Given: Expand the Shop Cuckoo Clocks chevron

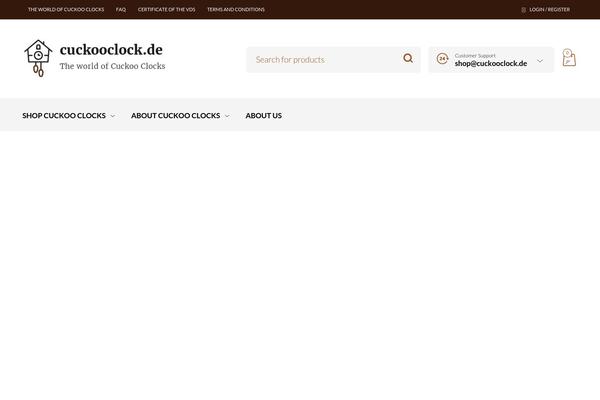Looking at the screenshot, I should click(x=112, y=116).
